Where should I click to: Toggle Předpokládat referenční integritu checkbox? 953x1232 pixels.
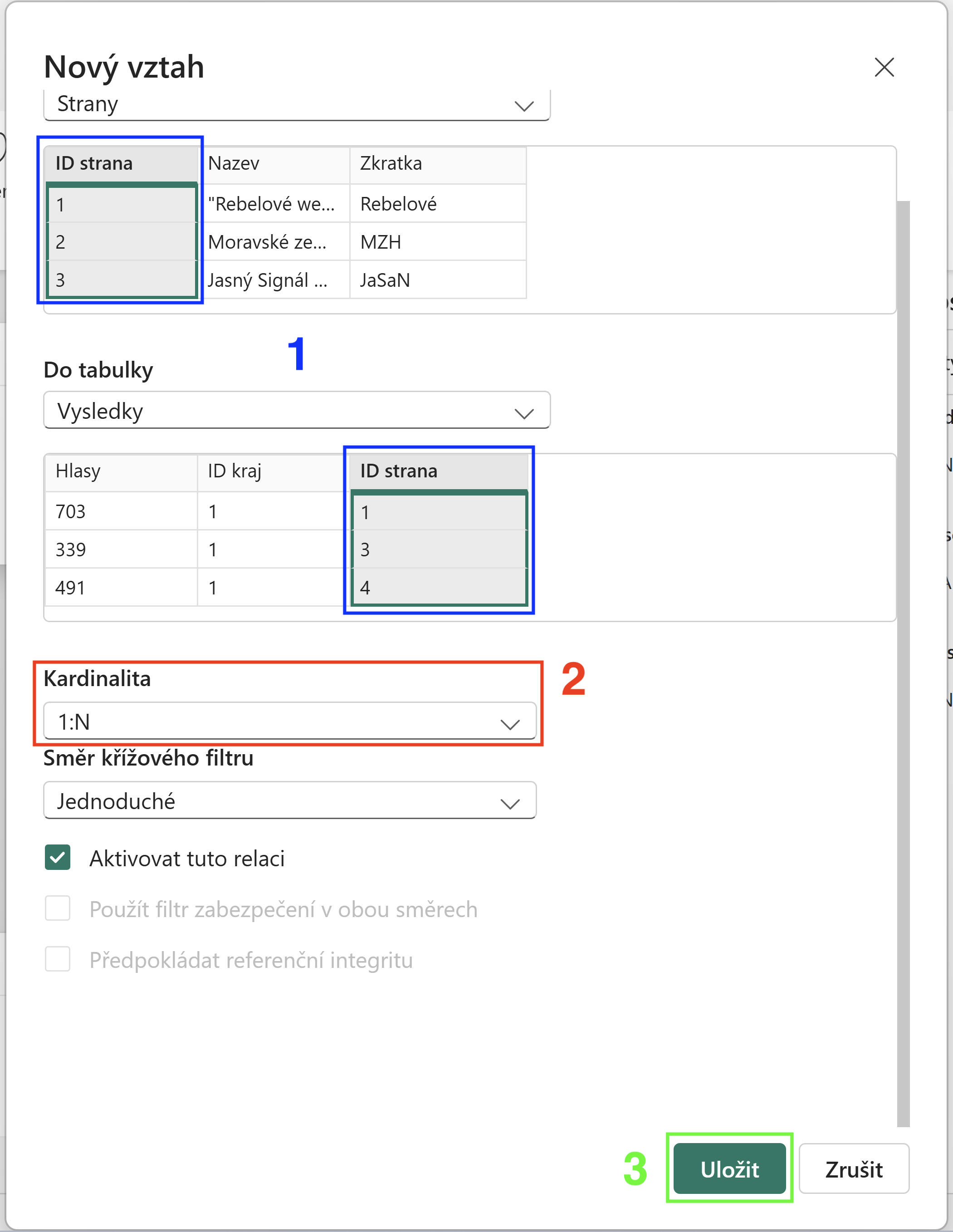click(58, 959)
